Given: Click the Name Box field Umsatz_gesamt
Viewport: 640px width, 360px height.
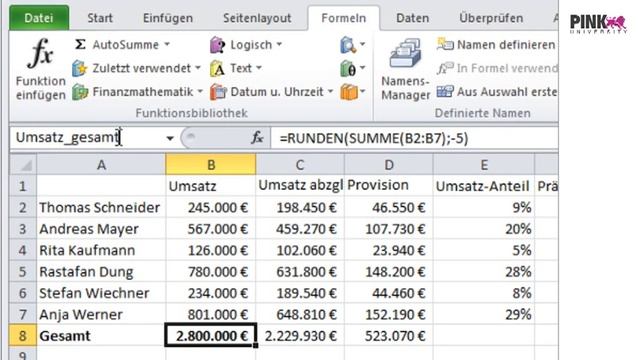Looking at the screenshot, I should (x=88, y=138).
